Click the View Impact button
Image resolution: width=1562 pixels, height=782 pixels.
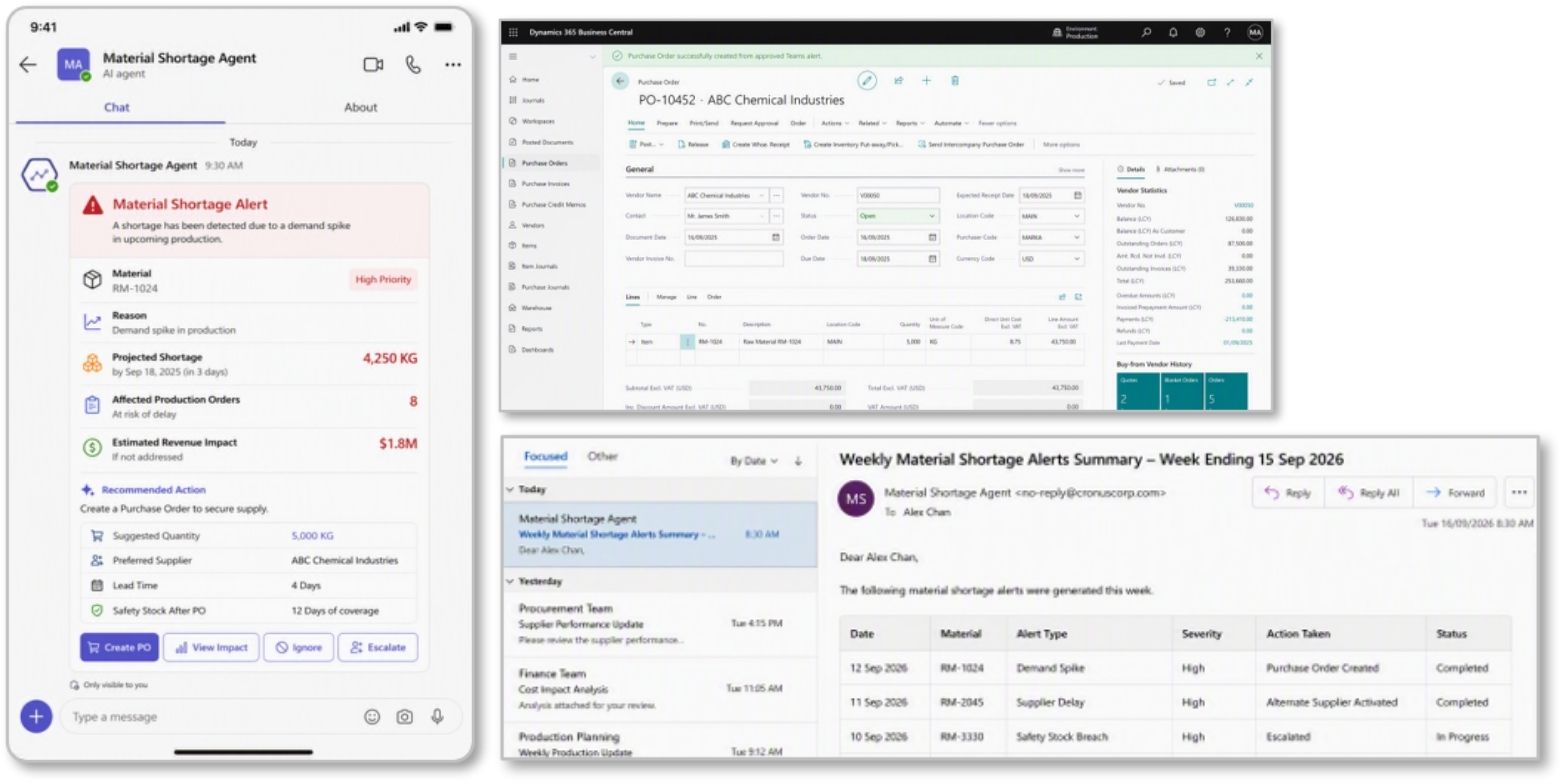[211, 647]
